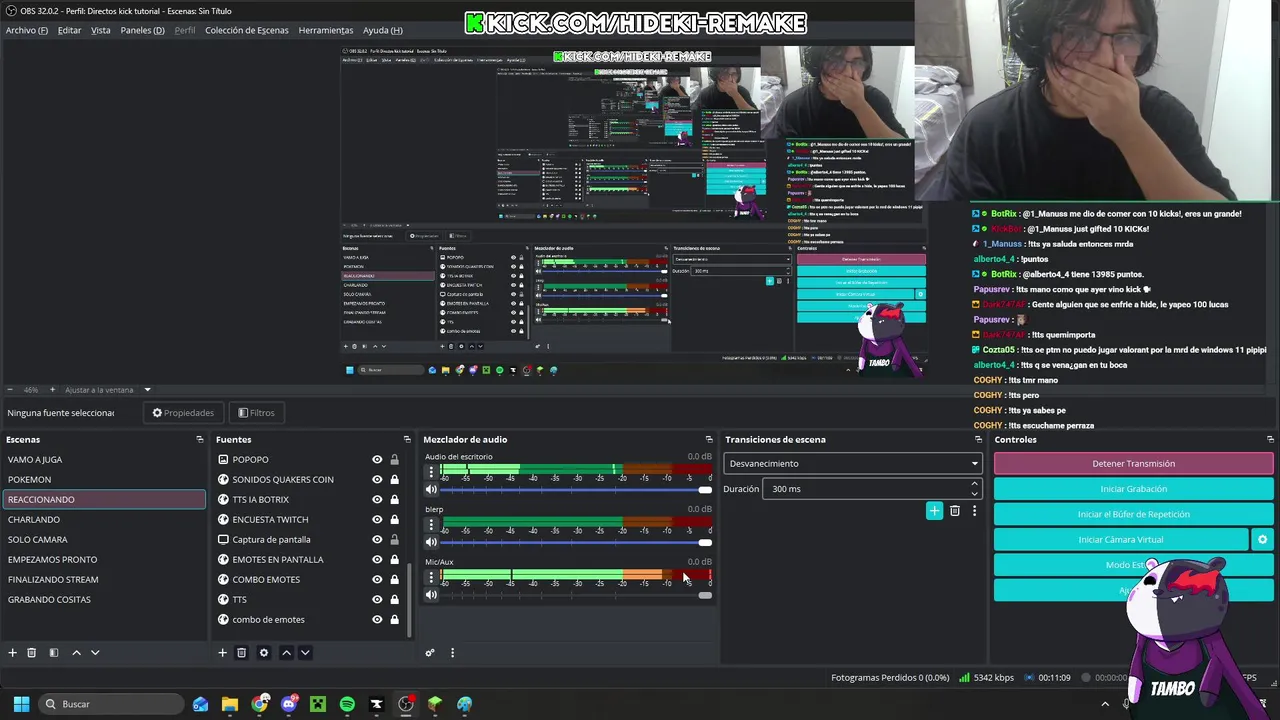Undock the Mezclador de audio panel

tap(709, 440)
